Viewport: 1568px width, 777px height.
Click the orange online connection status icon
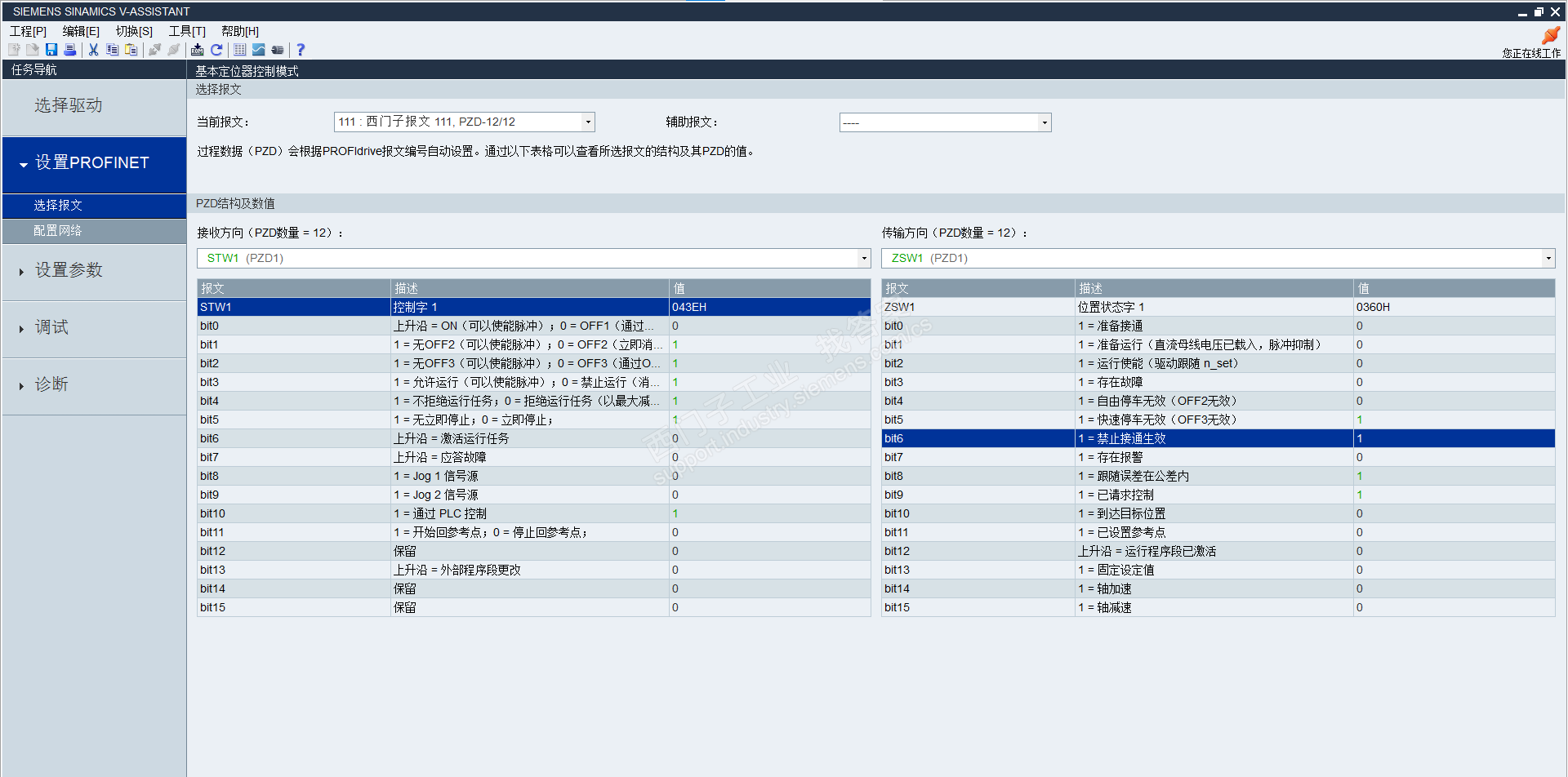tap(1551, 35)
